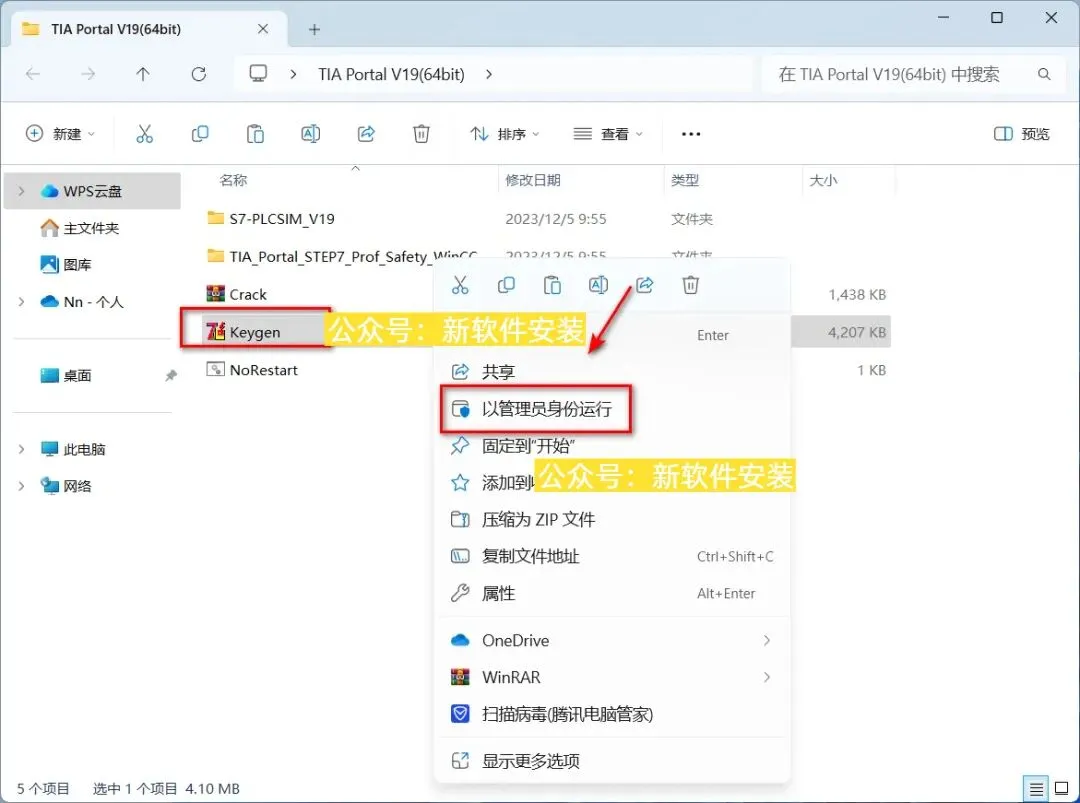Close the TIA Portal V19 tab
This screenshot has width=1080, height=803.
(263, 29)
